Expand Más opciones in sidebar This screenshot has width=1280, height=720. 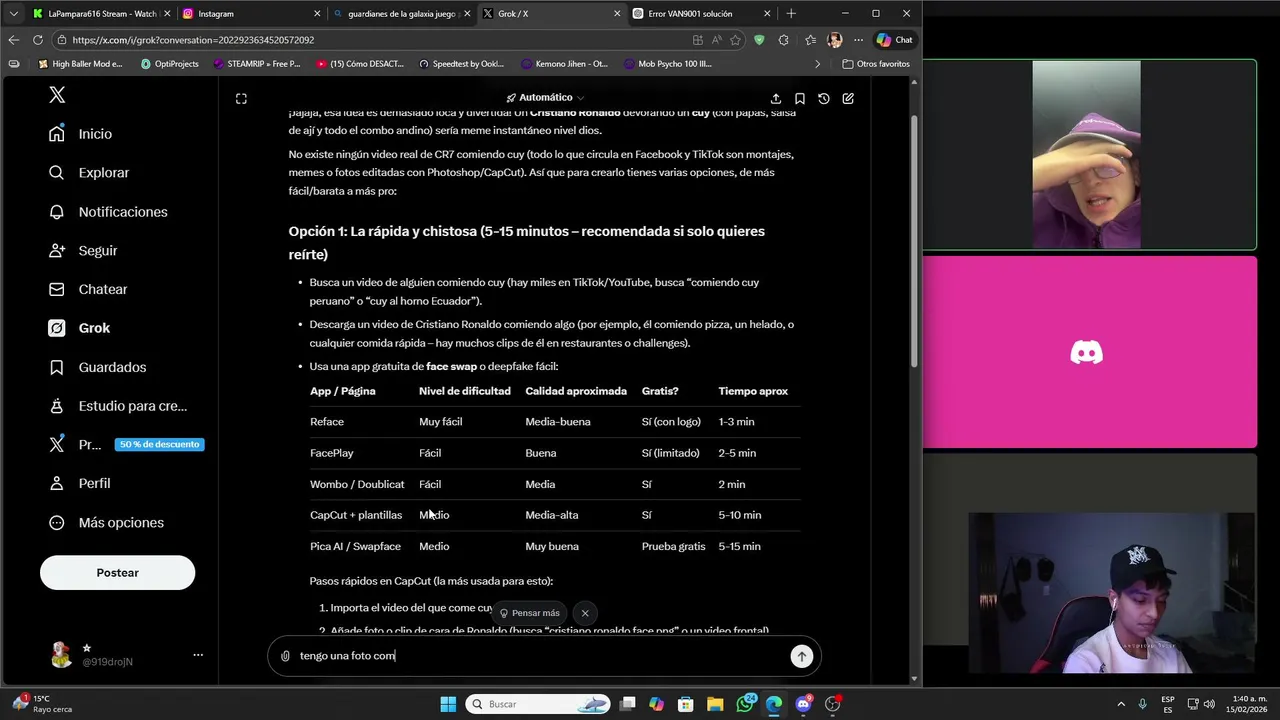(x=106, y=523)
